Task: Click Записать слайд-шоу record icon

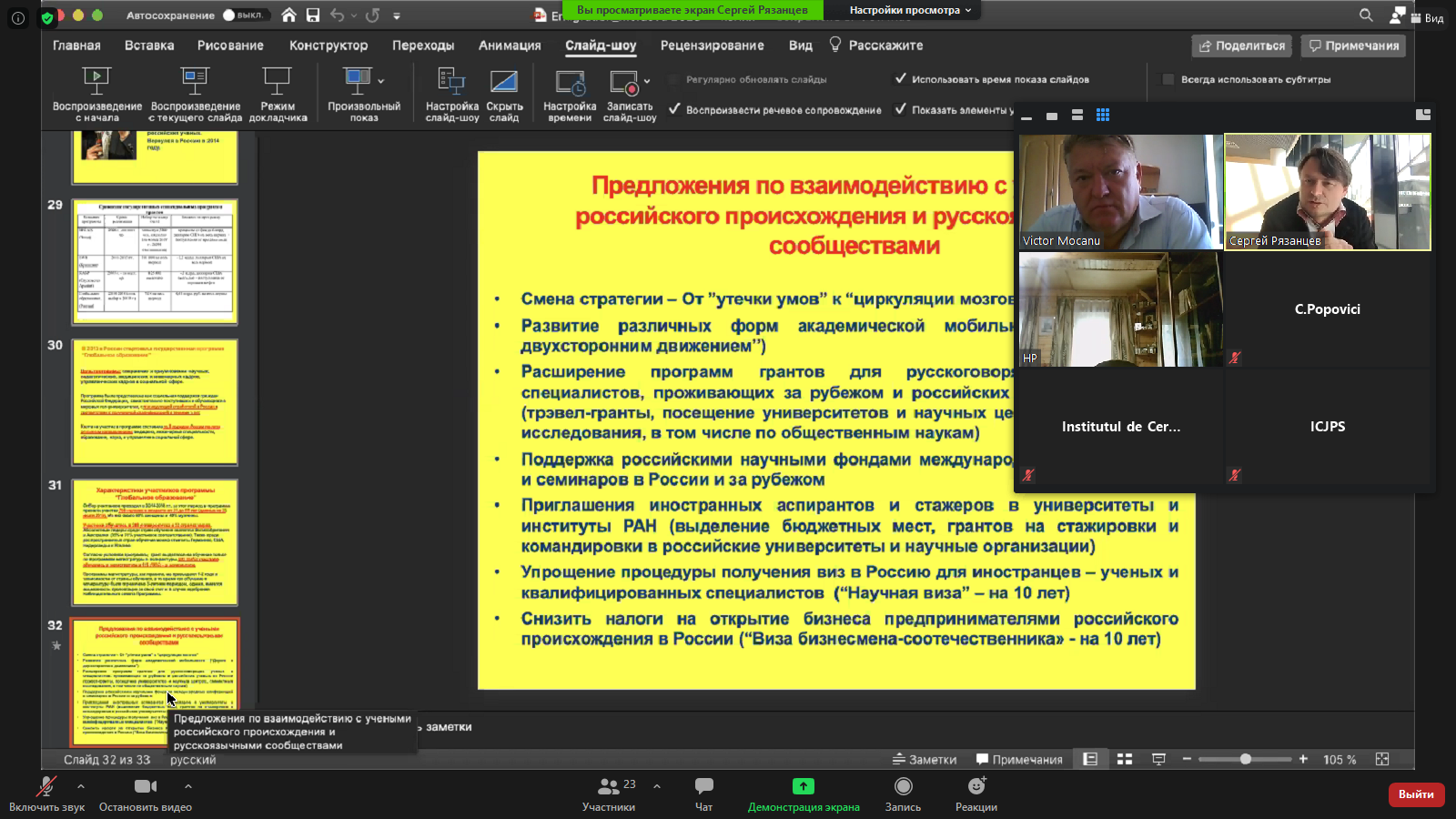Action: point(624,82)
